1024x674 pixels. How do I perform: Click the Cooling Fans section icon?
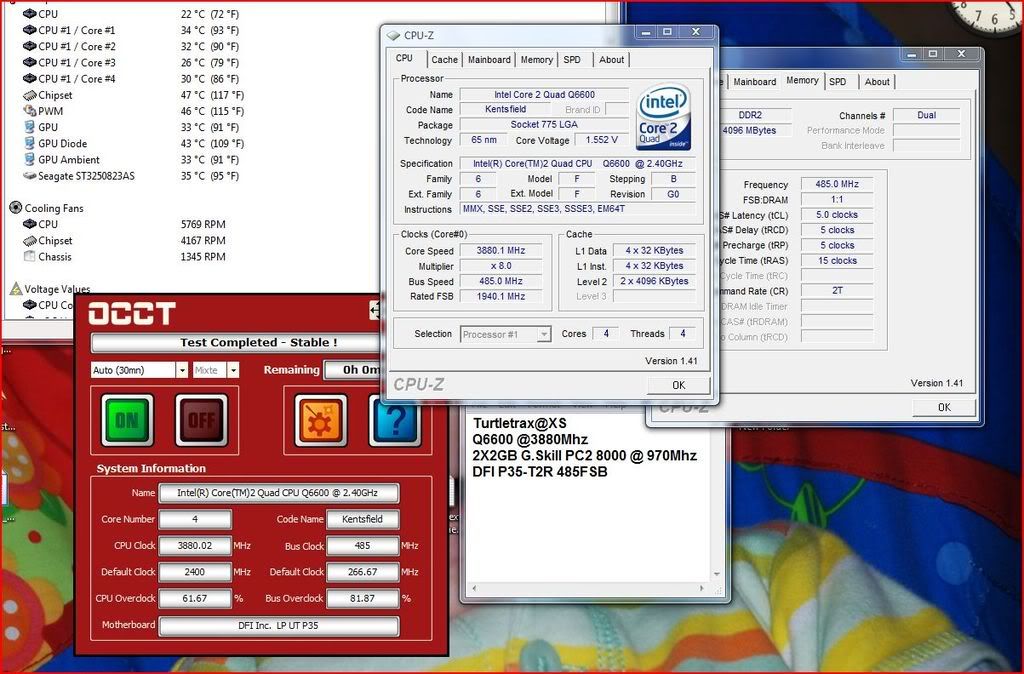tap(16, 208)
